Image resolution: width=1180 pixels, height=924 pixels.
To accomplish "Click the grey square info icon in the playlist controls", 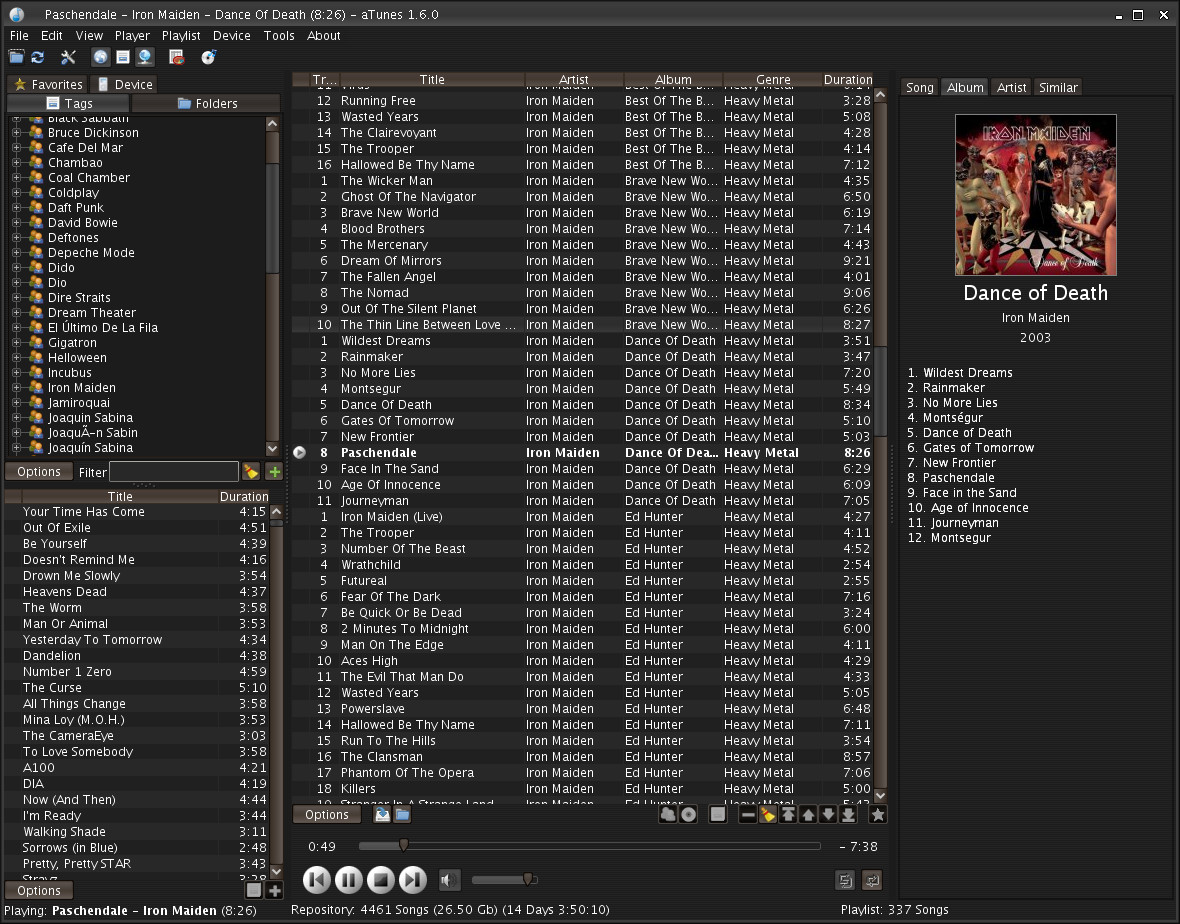I will (718, 814).
